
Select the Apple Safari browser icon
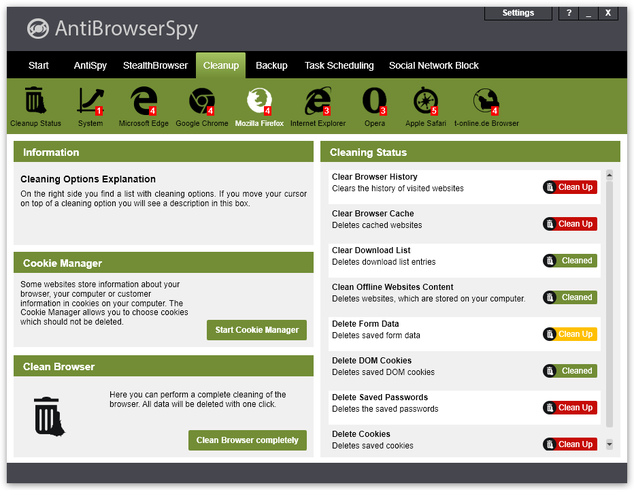pyautogui.click(x=425, y=101)
